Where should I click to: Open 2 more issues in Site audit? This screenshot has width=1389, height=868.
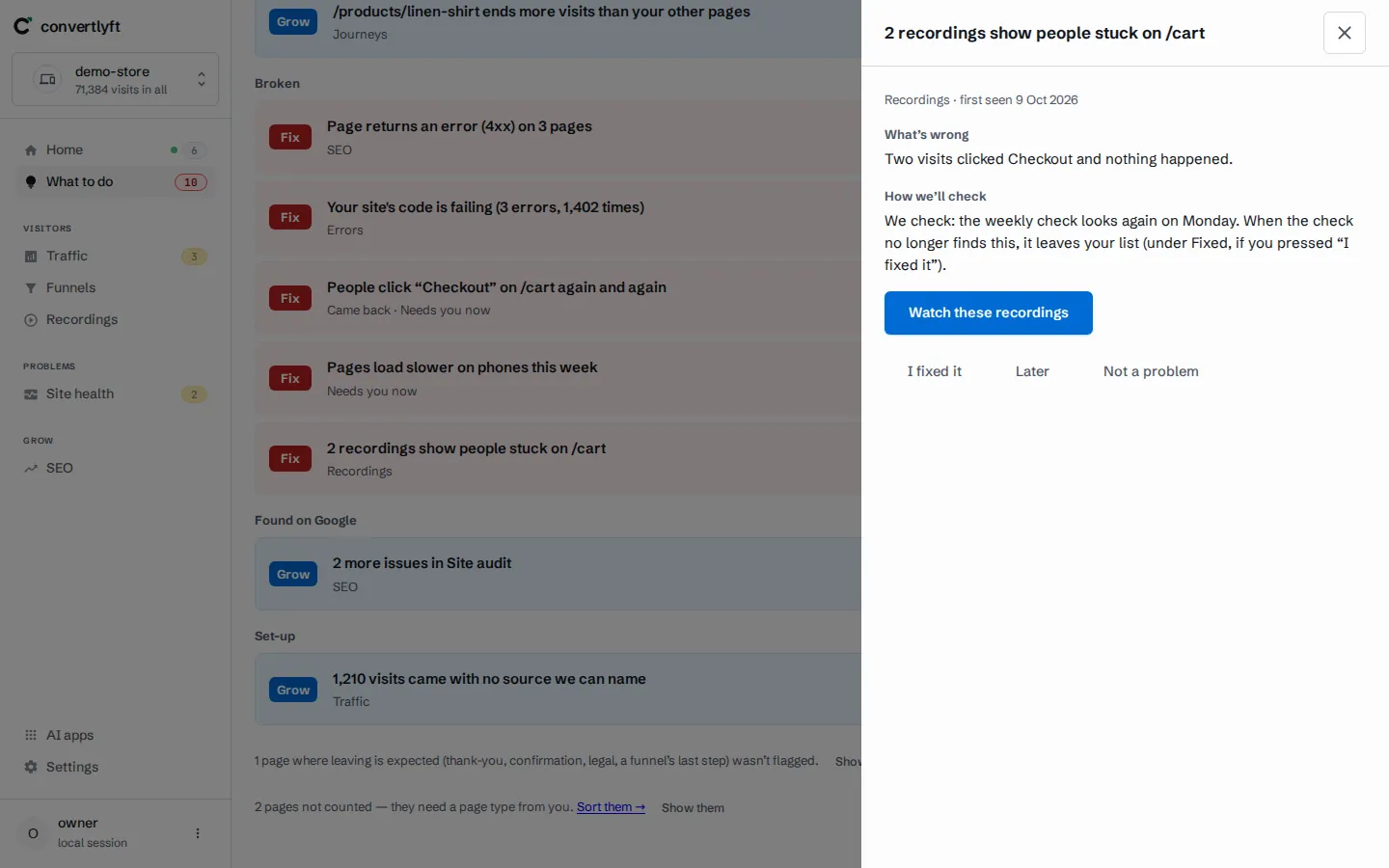558,575
